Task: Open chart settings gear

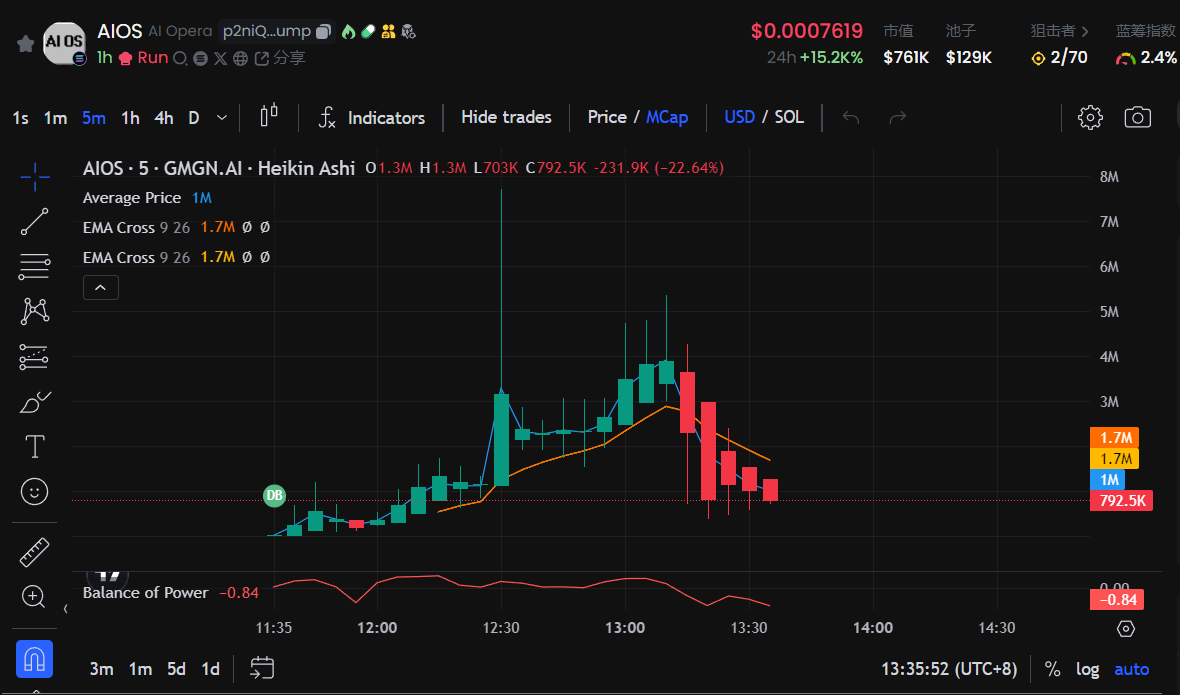Action: click(x=1090, y=117)
